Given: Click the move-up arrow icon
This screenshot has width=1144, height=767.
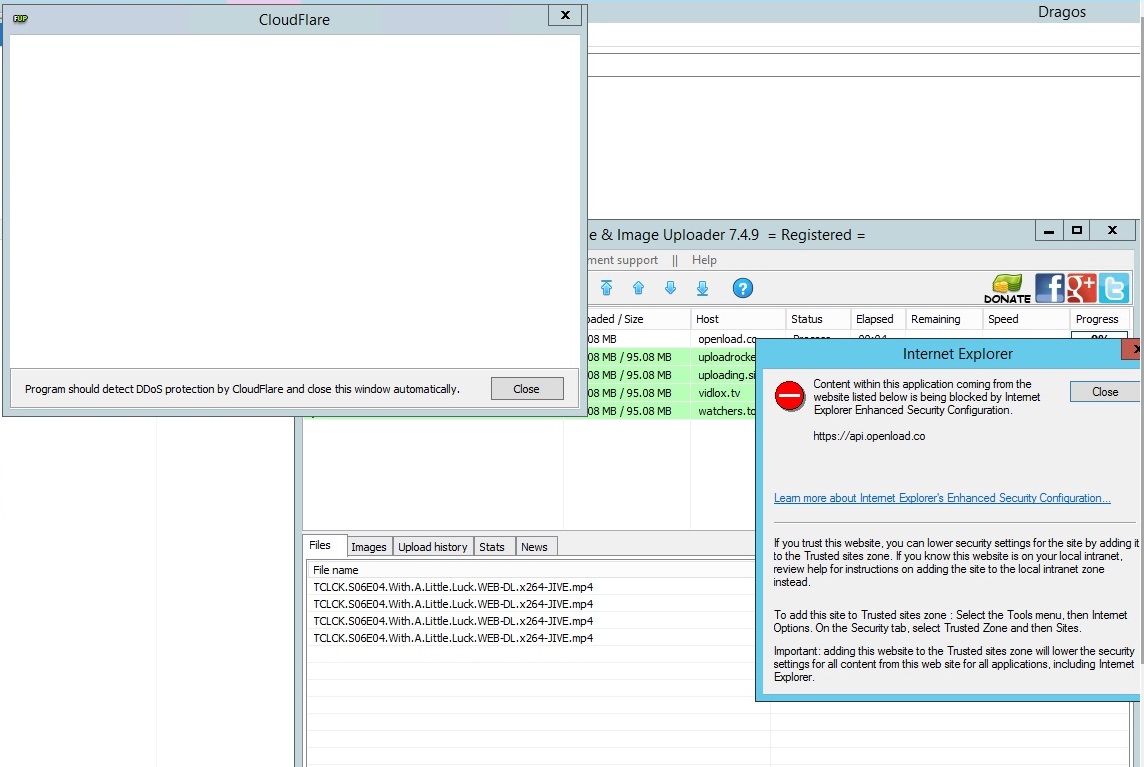Looking at the screenshot, I should (x=638, y=288).
